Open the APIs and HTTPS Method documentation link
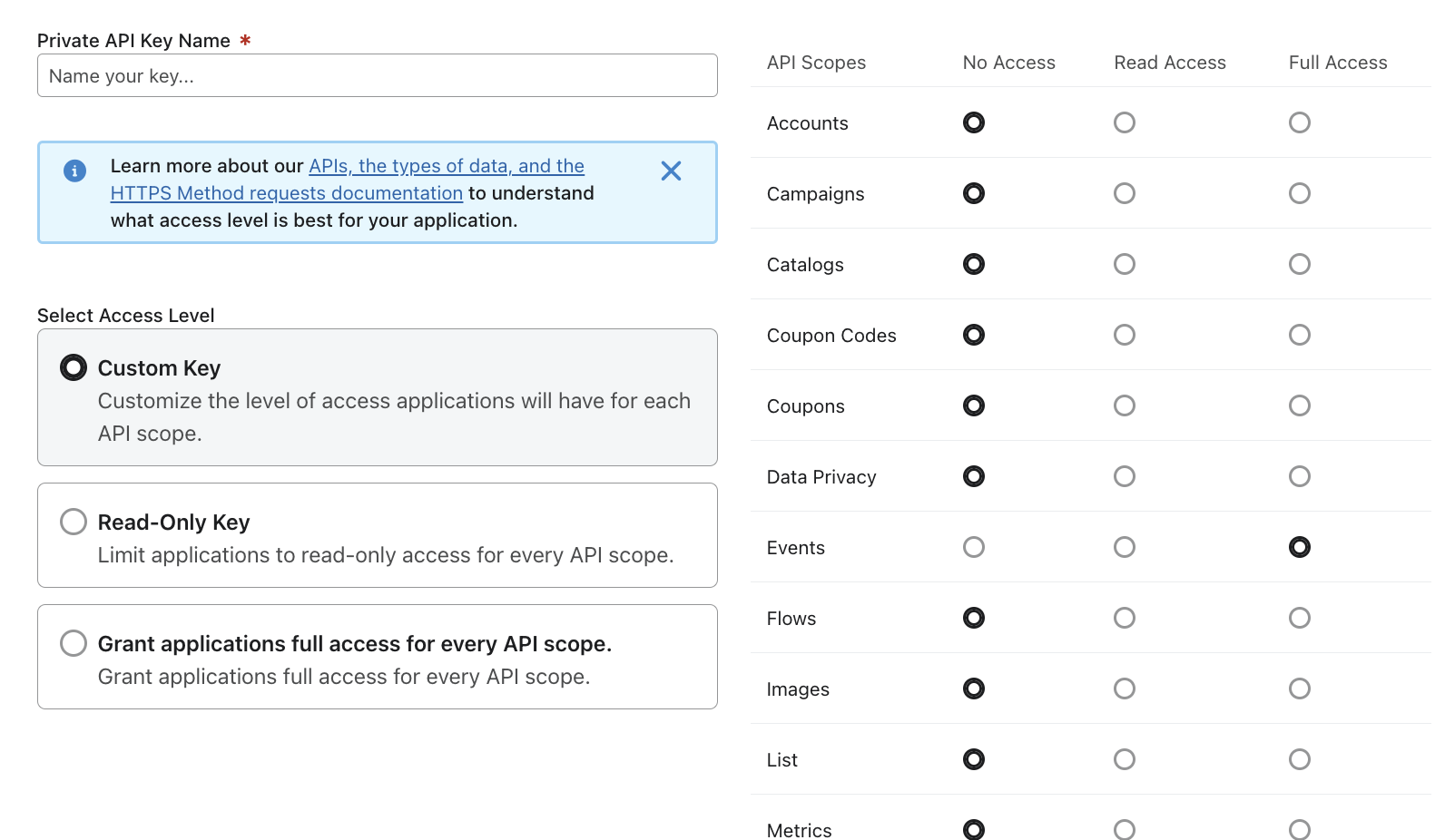 coord(348,180)
